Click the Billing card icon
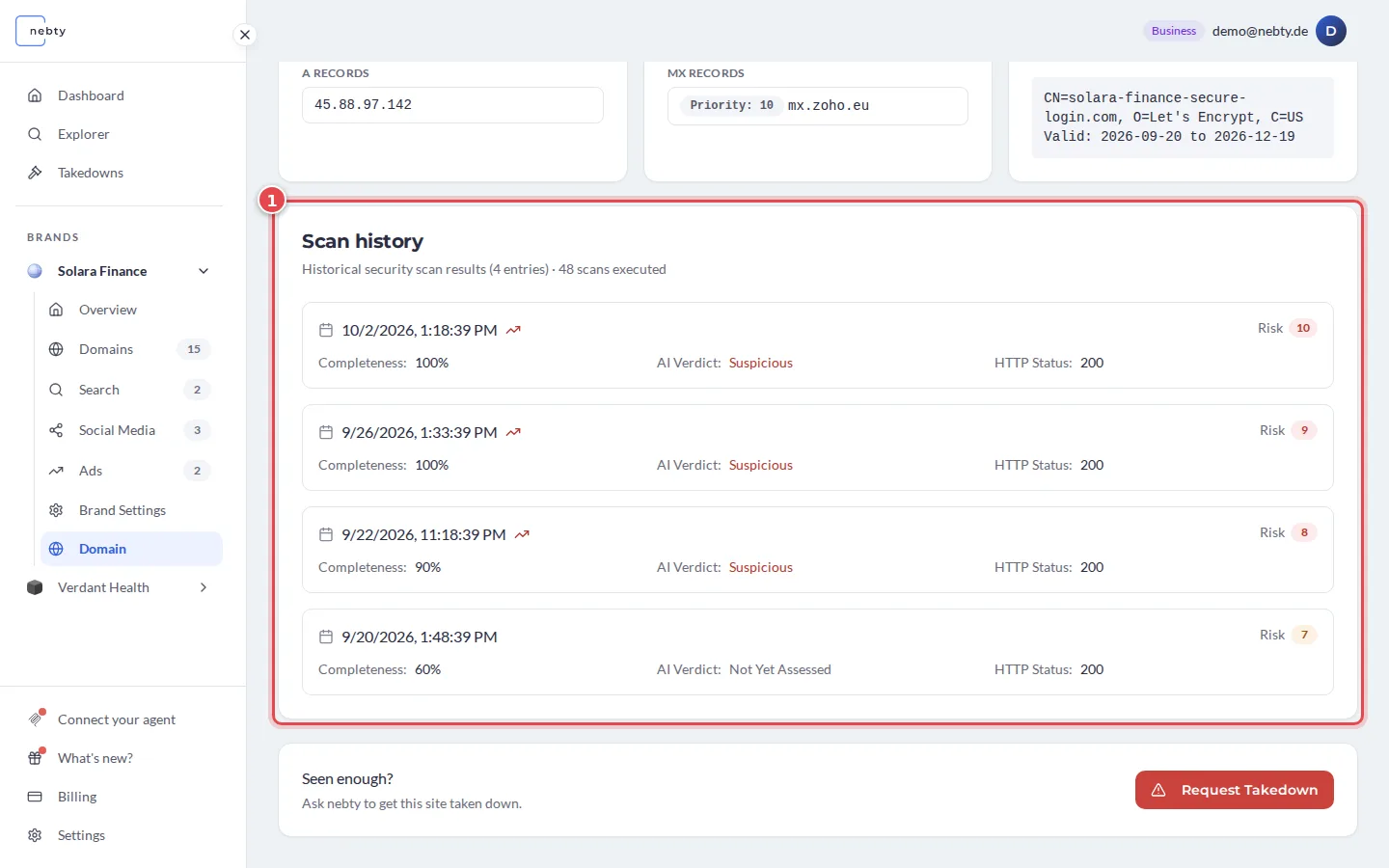 (35, 797)
